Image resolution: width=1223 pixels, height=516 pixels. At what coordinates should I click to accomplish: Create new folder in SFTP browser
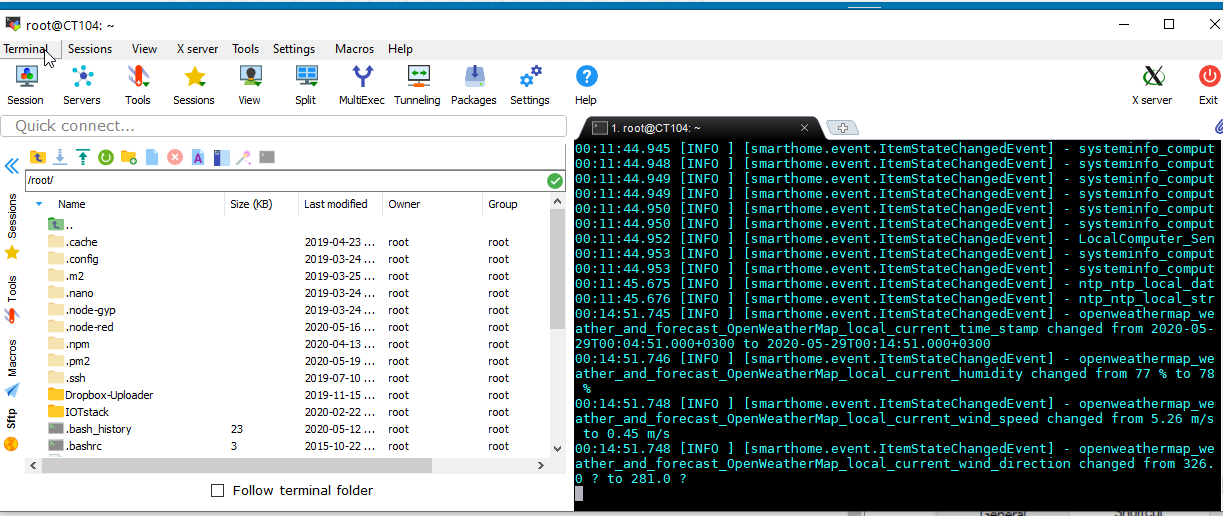(x=128, y=157)
